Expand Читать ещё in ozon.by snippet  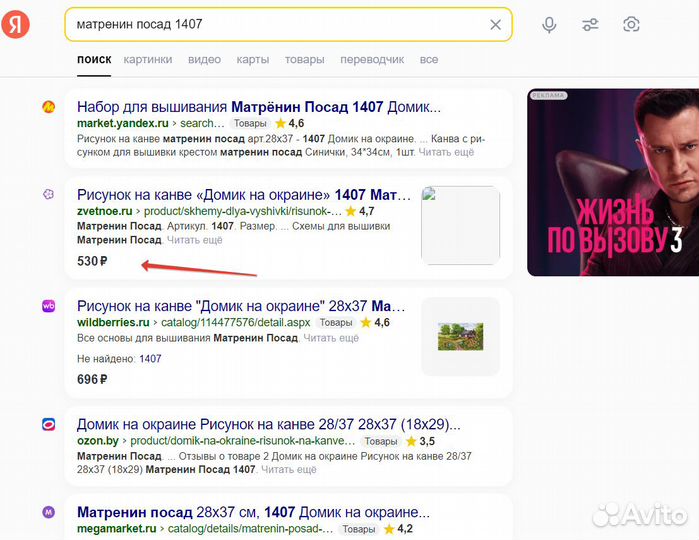coord(289,470)
